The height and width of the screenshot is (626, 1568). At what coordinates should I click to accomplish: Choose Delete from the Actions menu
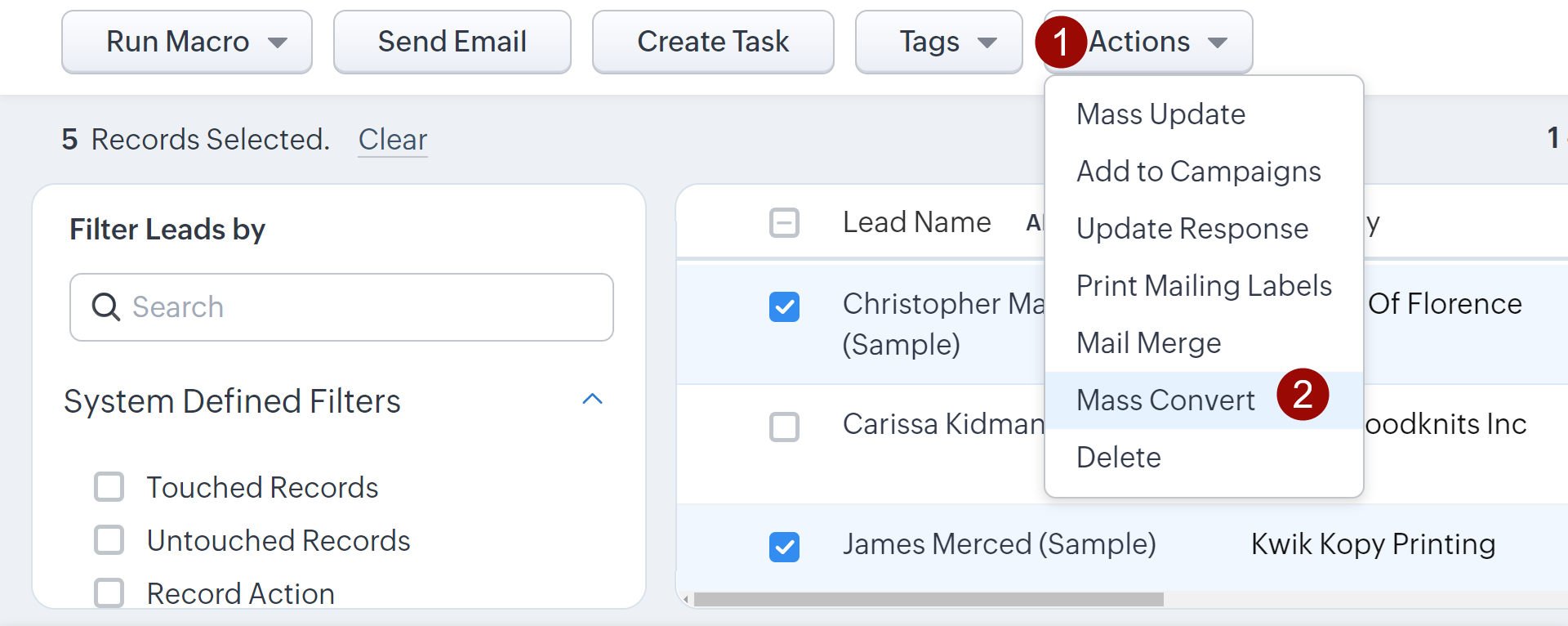(1118, 458)
